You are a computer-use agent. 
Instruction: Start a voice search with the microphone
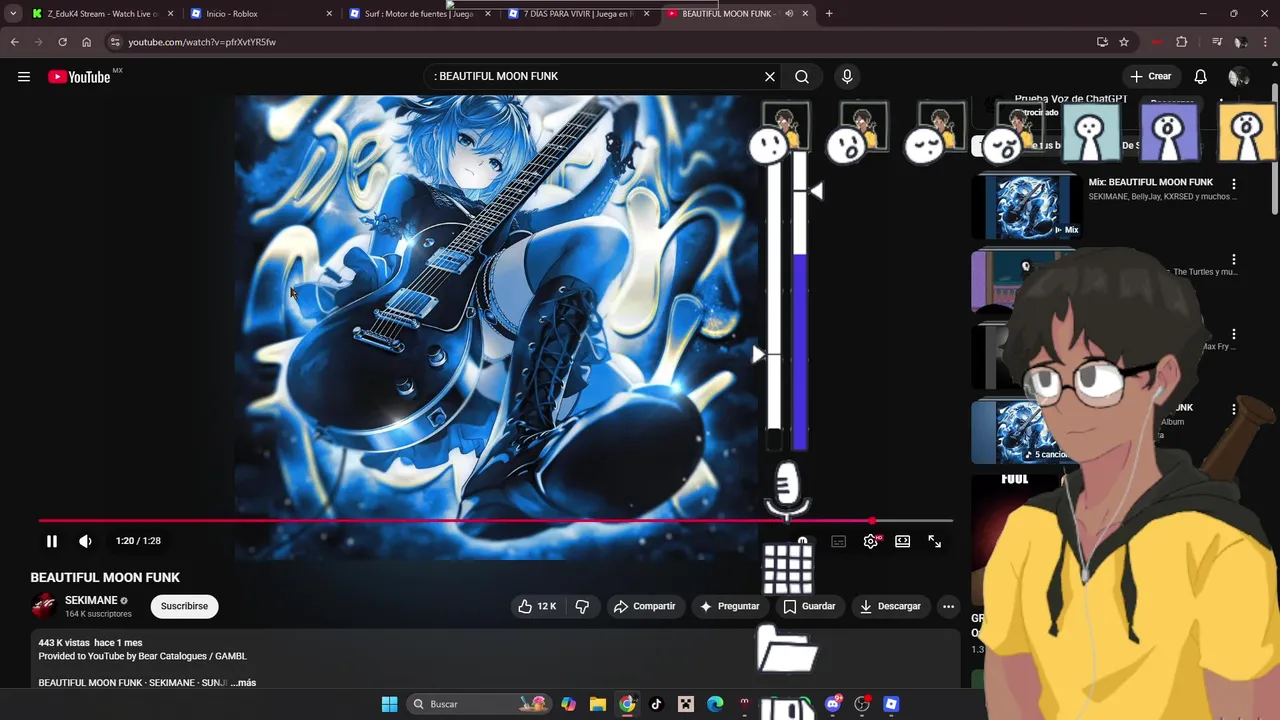tap(847, 77)
